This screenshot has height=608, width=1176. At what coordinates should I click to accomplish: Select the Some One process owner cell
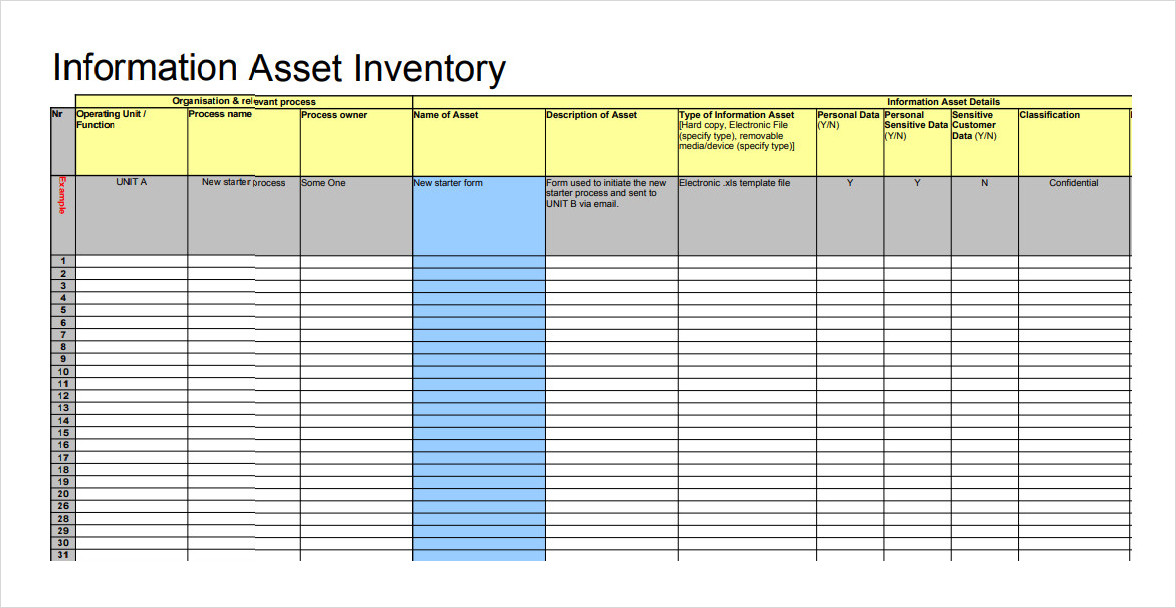point(324,183)
